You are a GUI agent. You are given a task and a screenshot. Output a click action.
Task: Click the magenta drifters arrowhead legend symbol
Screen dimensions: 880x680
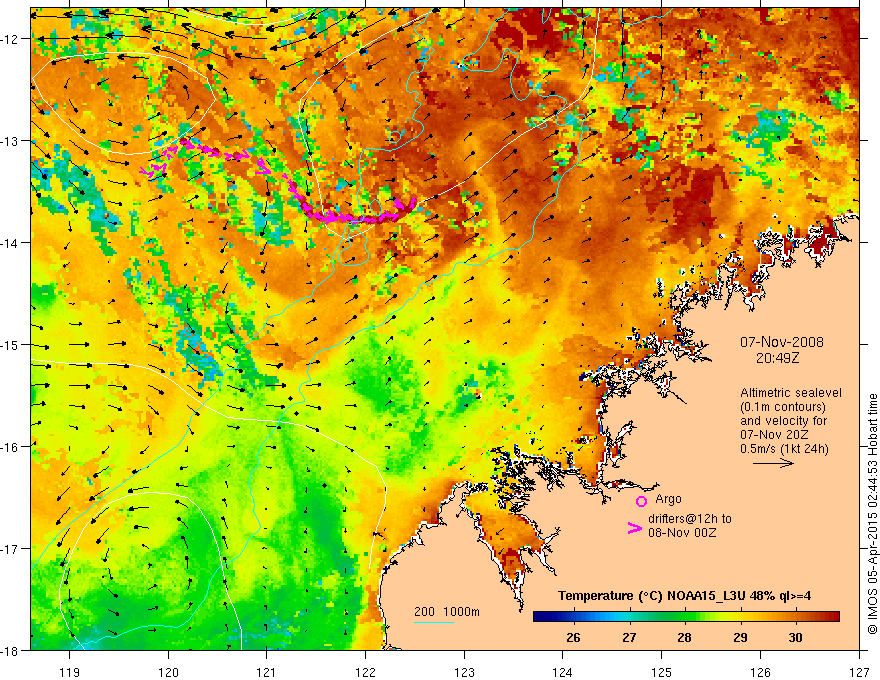[x=634, y=528]
